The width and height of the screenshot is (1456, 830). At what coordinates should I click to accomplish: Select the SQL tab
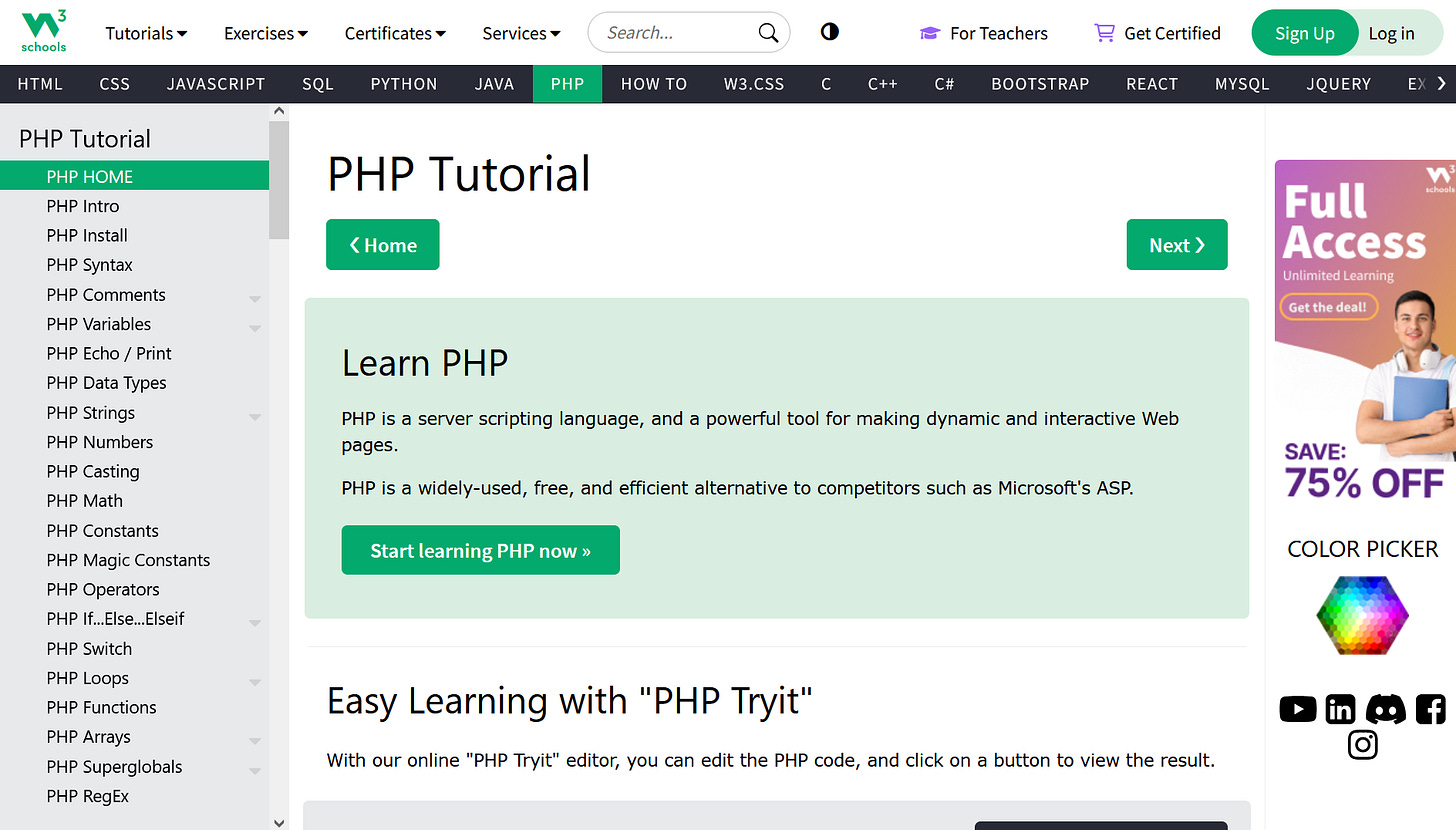click(318, 84)
